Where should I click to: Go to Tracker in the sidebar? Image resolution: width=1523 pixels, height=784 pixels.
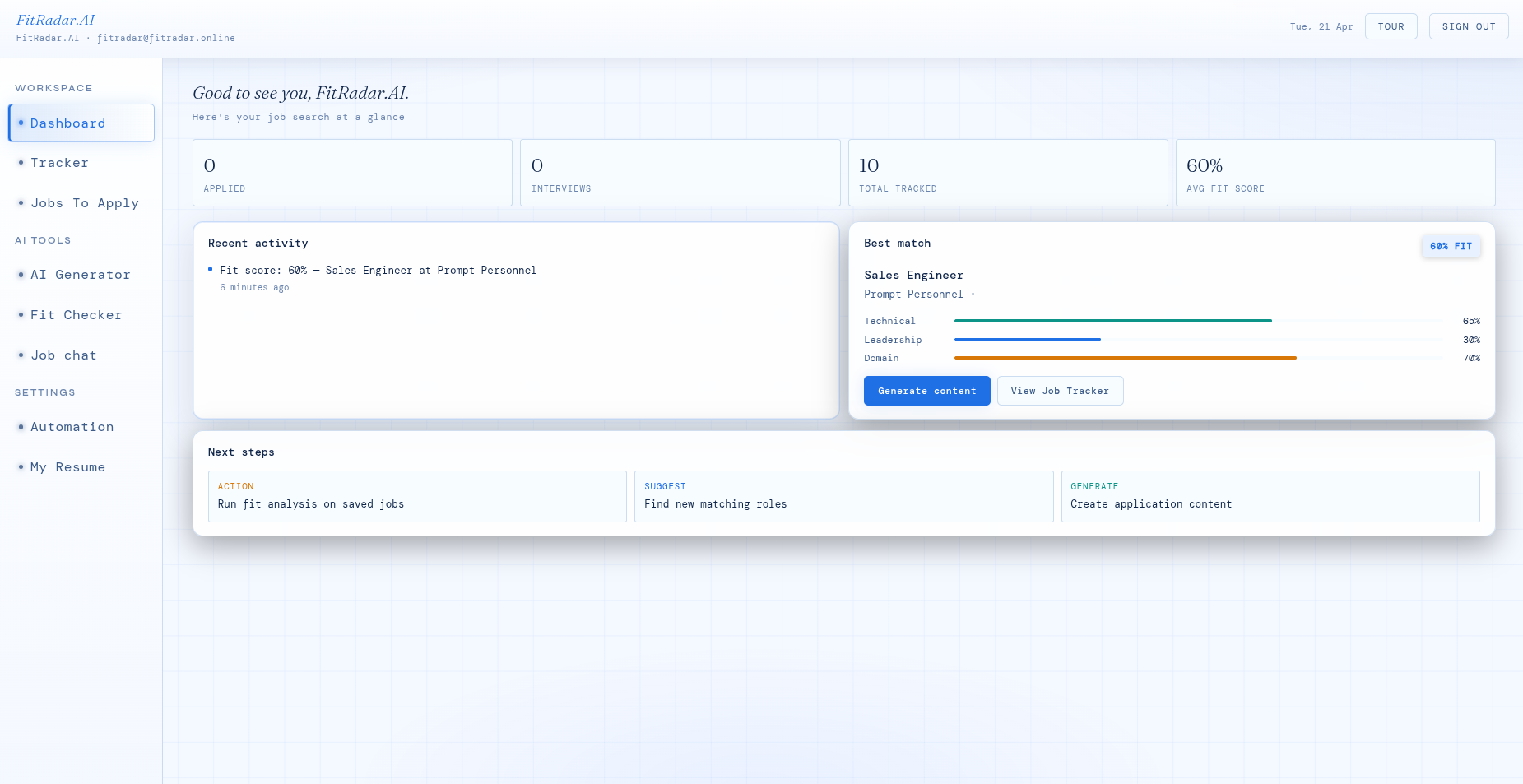81,163
